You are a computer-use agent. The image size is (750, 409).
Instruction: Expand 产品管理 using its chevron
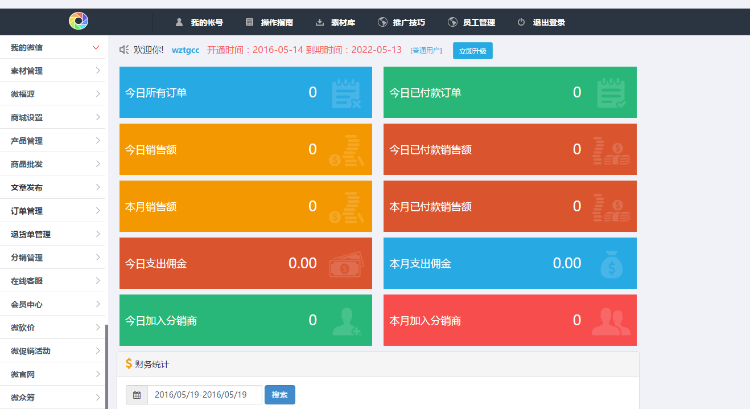[98, 140]
